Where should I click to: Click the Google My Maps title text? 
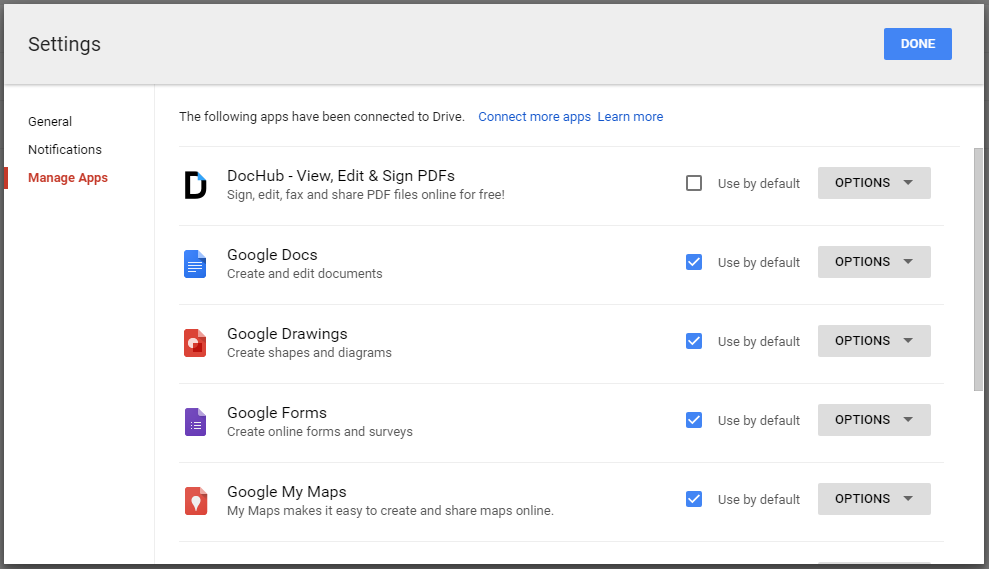287,491
